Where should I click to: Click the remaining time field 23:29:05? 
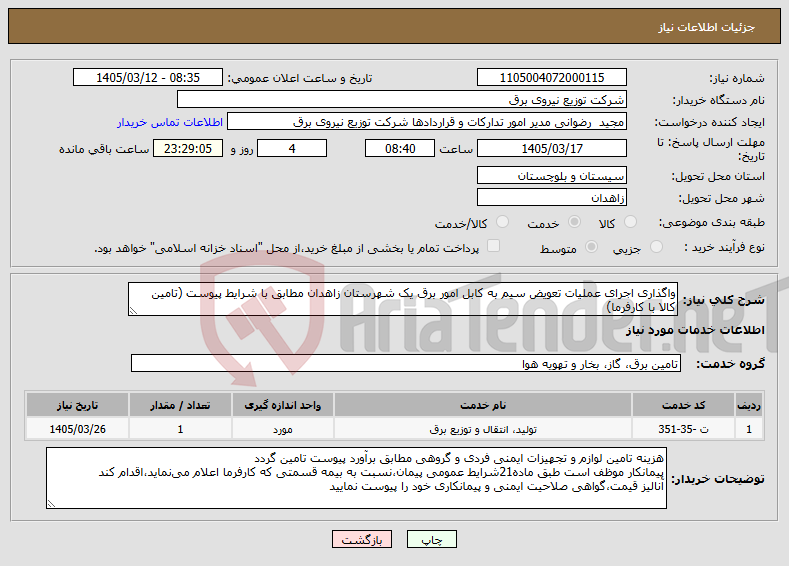[x=188, y=148]
